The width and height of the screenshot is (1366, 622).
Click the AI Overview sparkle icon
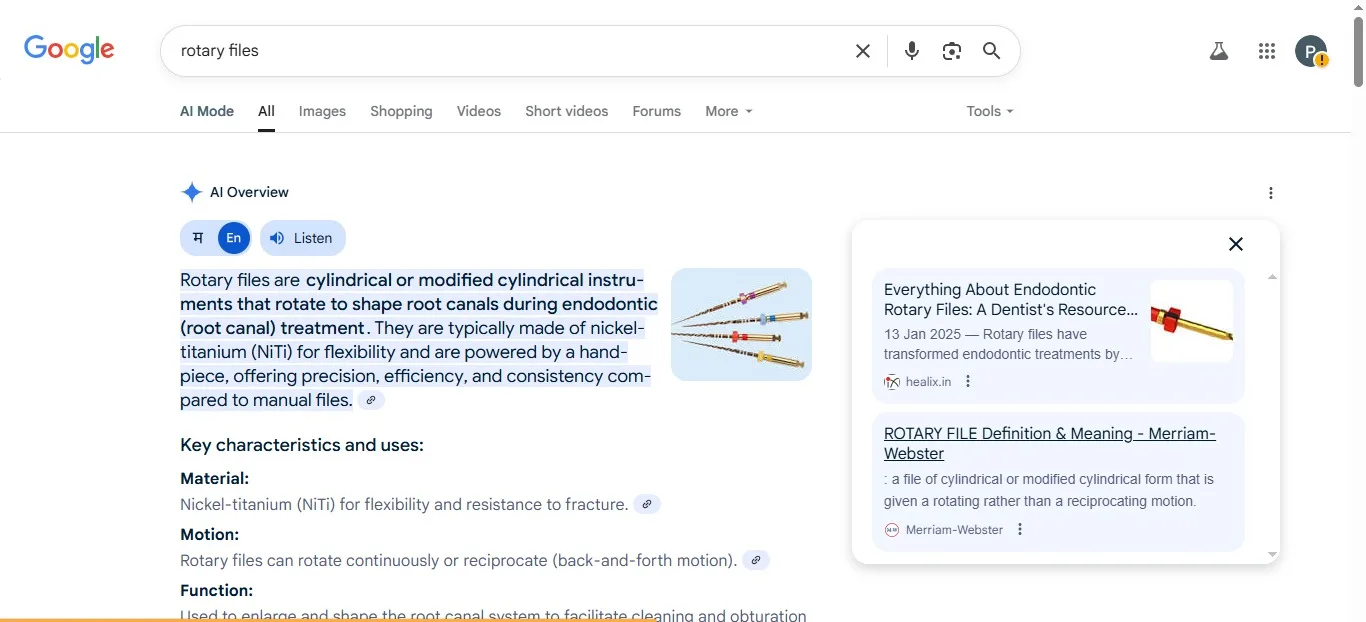191,192
